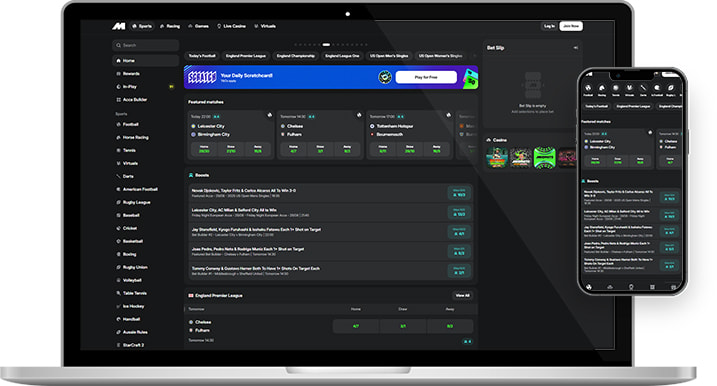Click the flame icon on Leicester City card
The height and width of the screenshot is (386, 717).
tap(269, 115)
